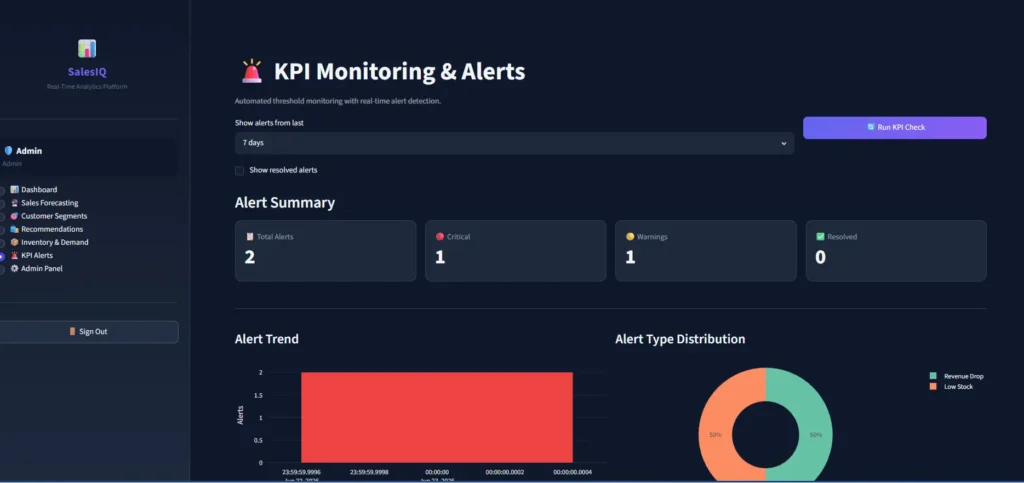Select the Admin Panel radio button

(x=2, y=270)
